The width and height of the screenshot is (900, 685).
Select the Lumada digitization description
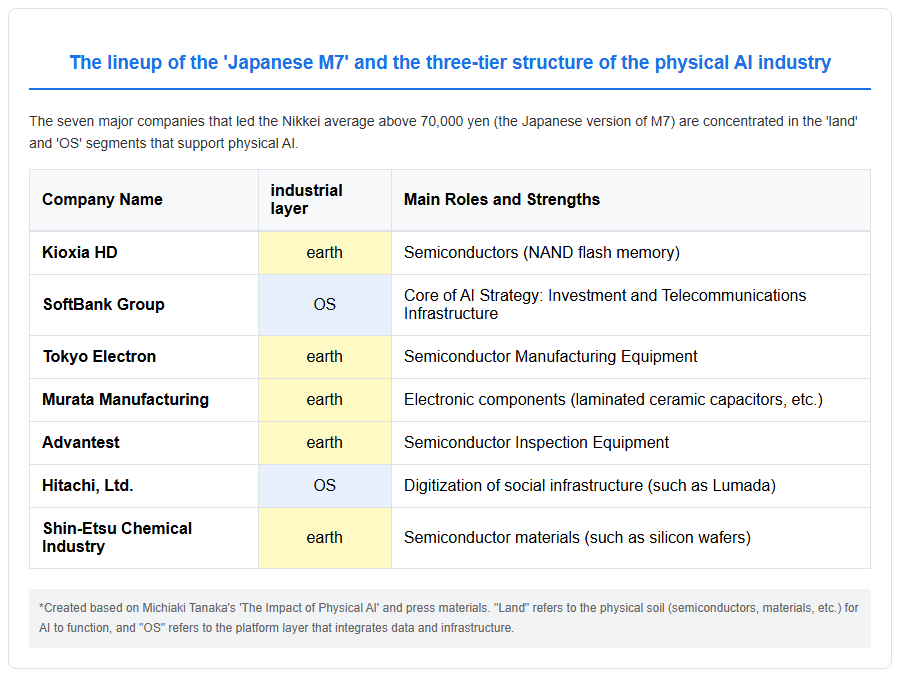(x=589, y=486)
